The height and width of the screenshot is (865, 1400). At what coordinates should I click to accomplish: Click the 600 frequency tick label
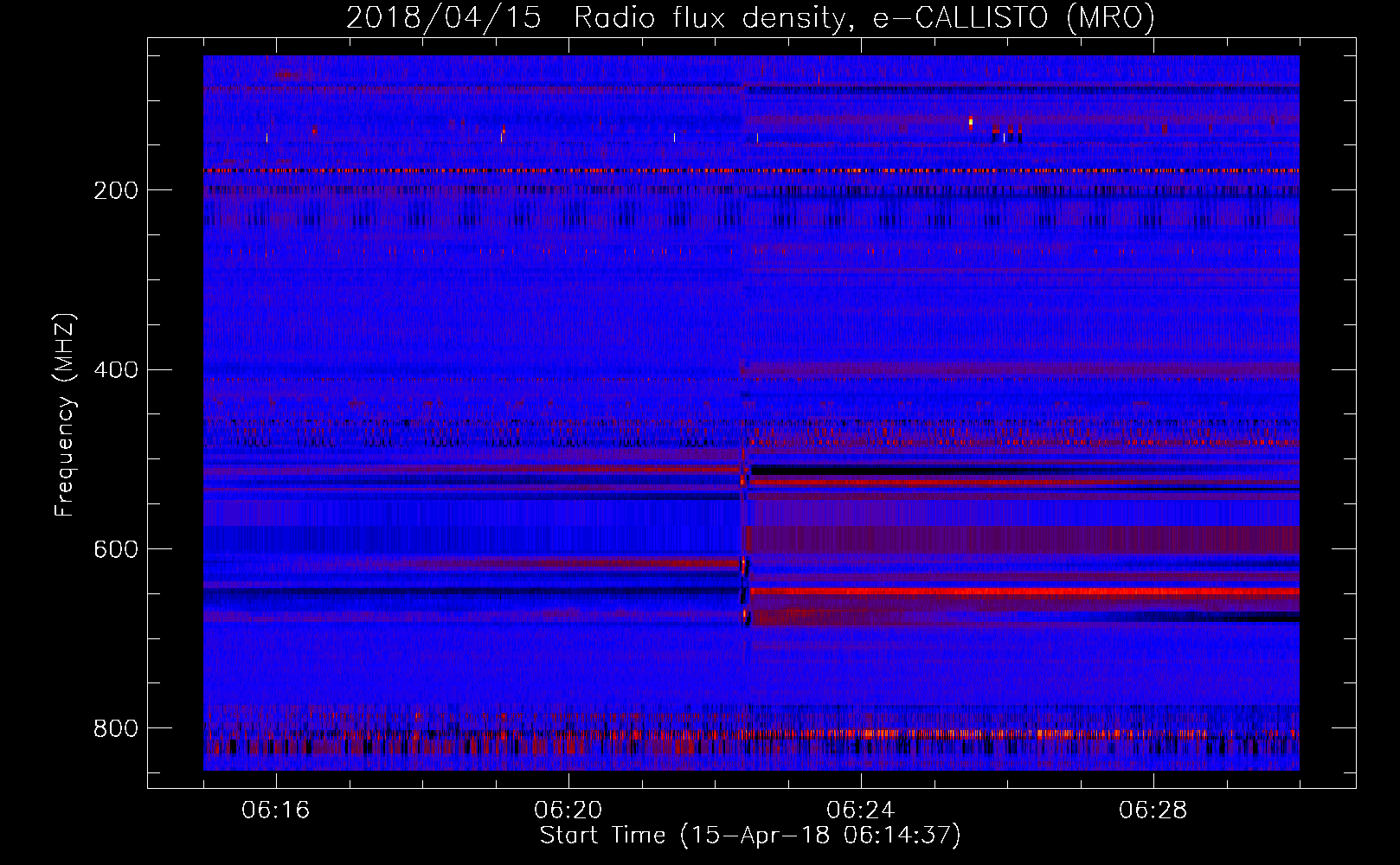pos(116,550)
